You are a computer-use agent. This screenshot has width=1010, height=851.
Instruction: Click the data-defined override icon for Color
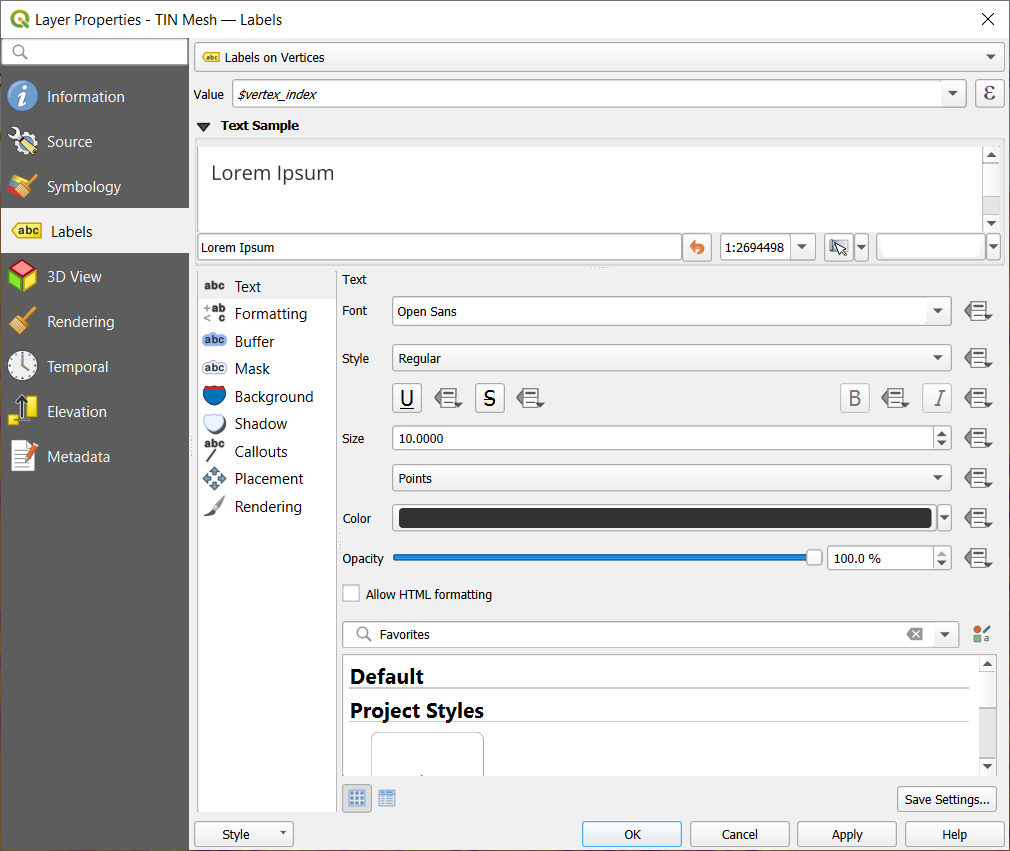[x=978, y=518]
